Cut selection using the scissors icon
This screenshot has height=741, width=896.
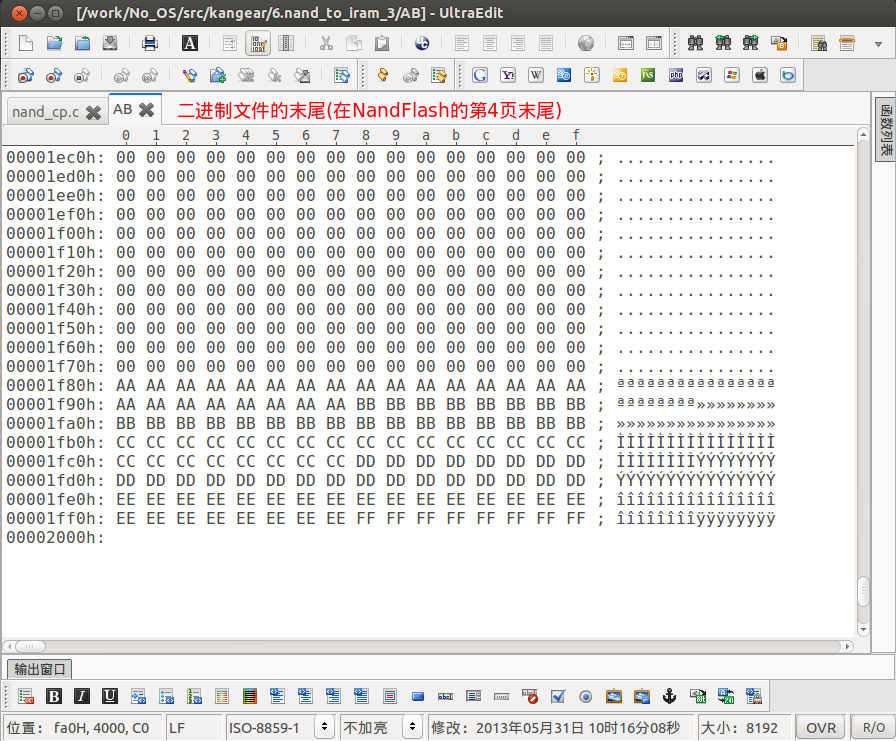pyautogui.click(x=326, y=43)
